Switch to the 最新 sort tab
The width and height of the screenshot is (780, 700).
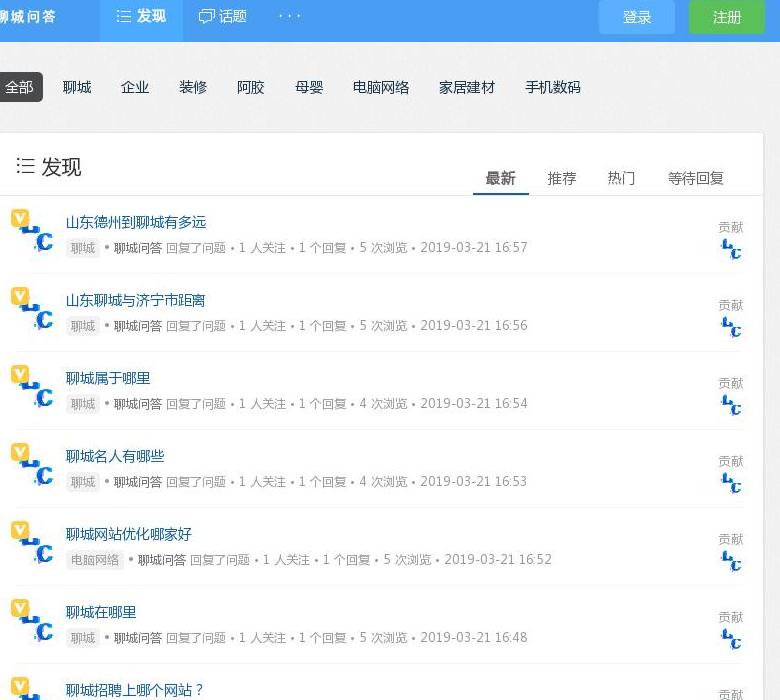pyautogui.click(x=500, y=178)
